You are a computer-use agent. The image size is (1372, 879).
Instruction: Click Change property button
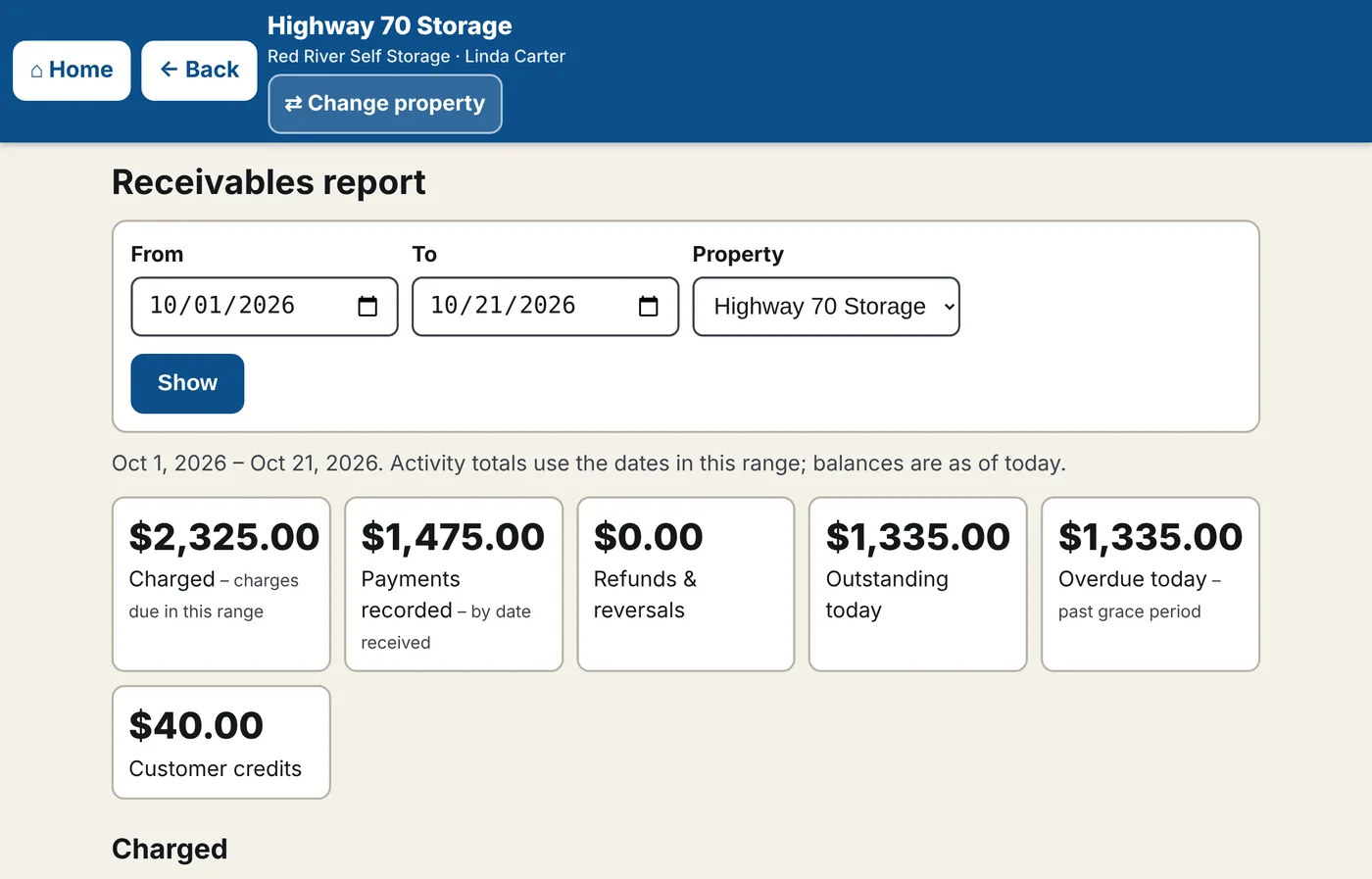385,104
